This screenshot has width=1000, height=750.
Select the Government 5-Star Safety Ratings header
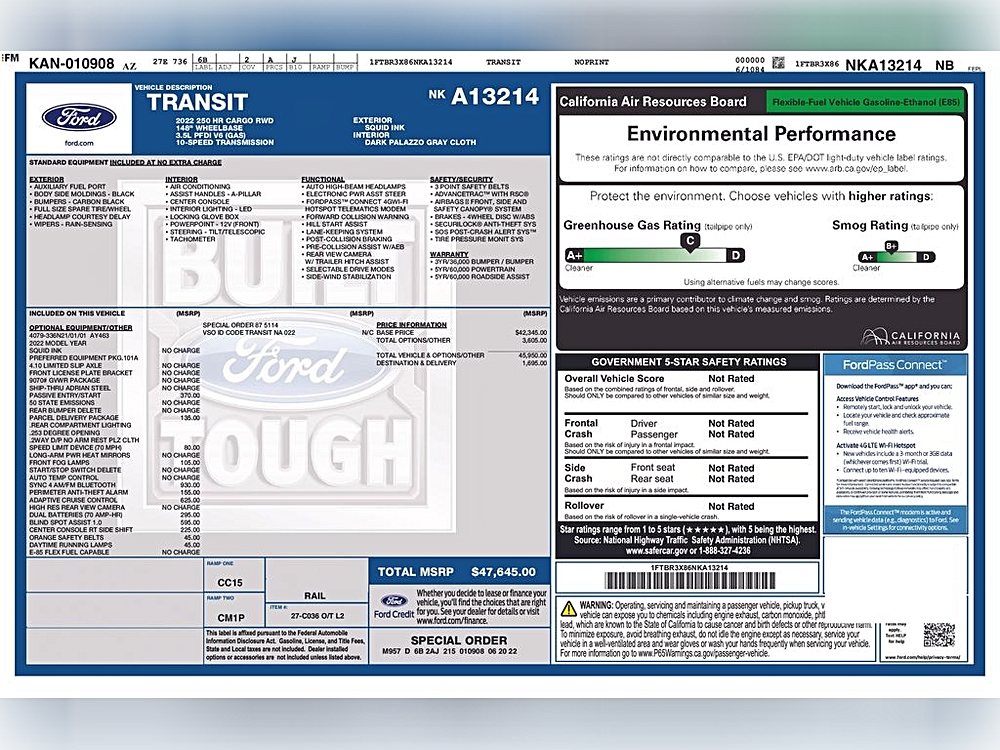(688, 362)
